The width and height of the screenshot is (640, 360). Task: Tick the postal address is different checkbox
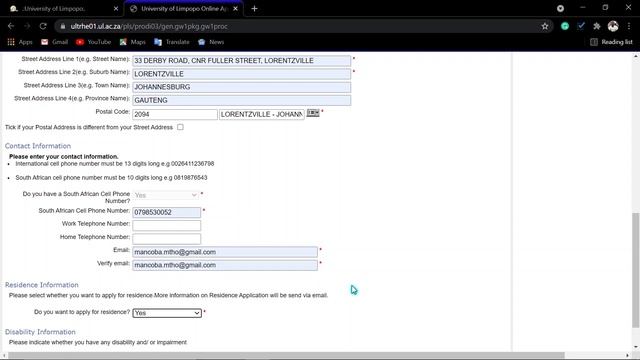tap(180, 127)
